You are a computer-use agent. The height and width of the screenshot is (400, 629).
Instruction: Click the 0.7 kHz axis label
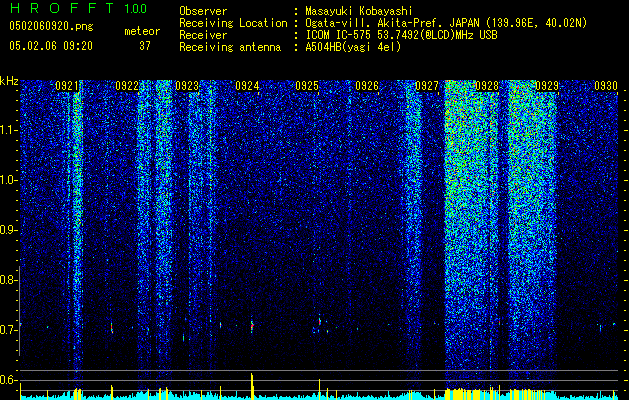(x=9, y=330)
